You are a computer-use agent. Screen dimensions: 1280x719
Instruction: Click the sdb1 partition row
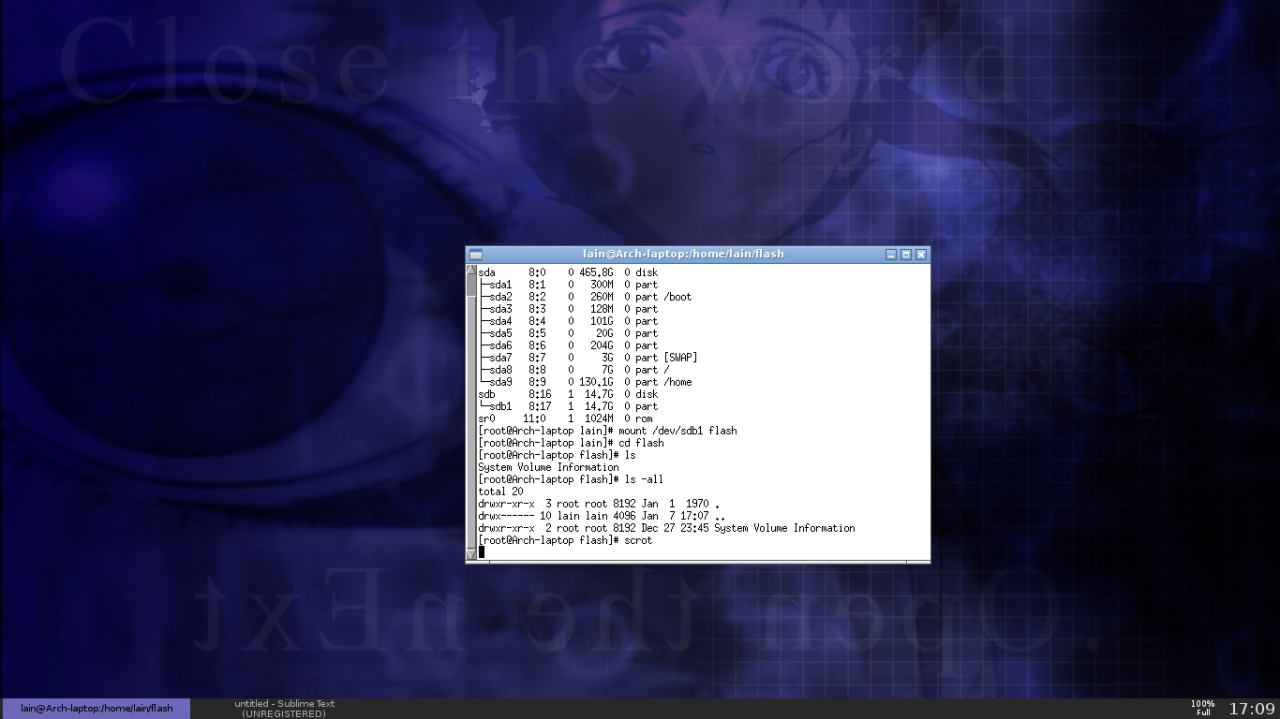[568, 406]
